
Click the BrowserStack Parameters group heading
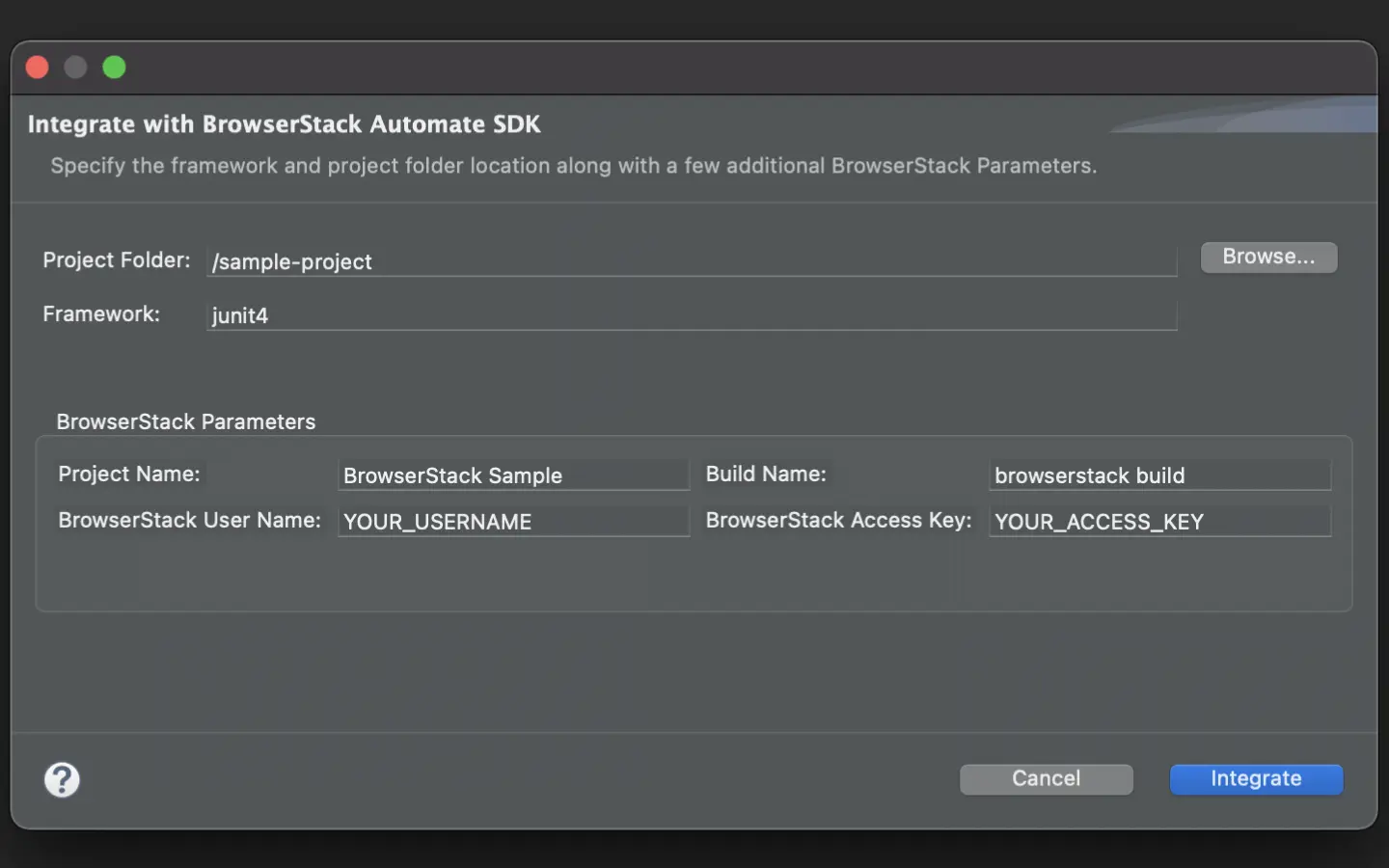point(186,421)
